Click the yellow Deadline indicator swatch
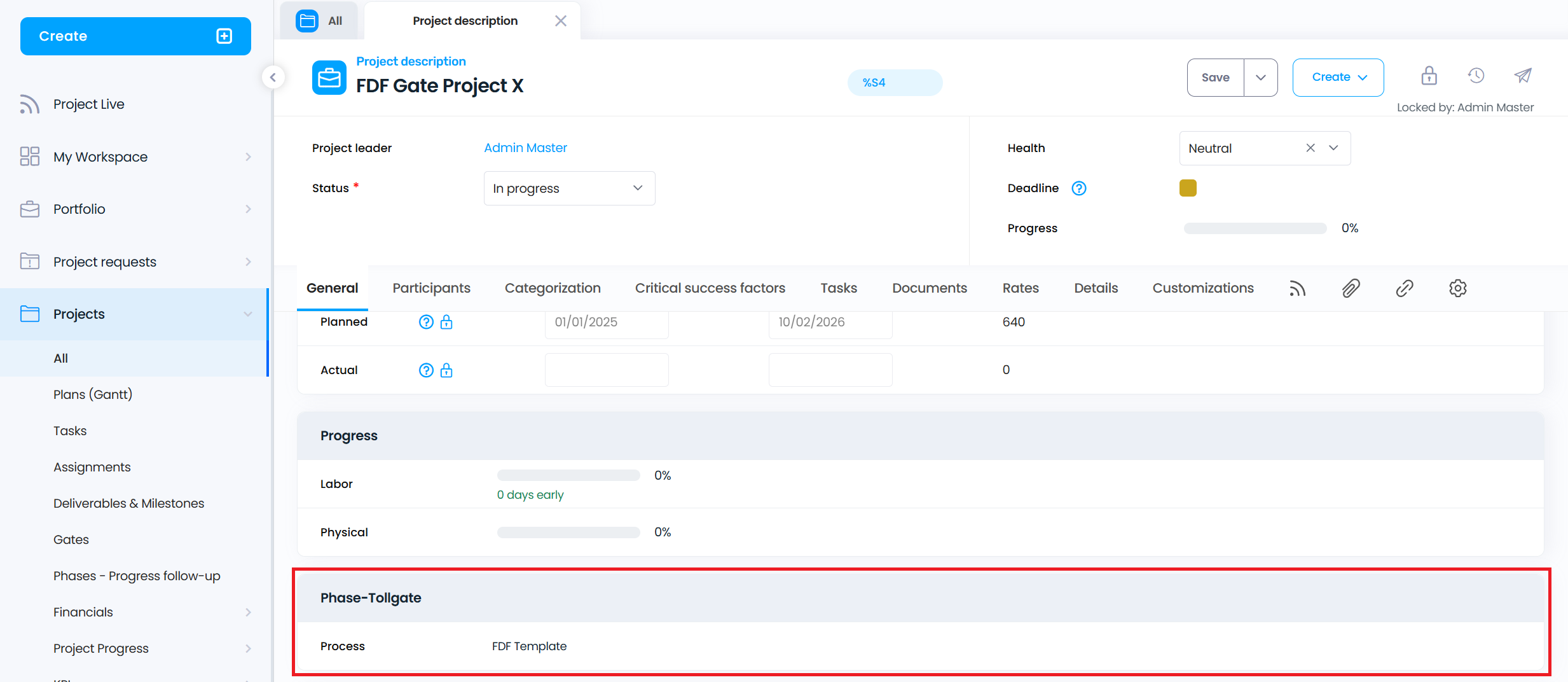Screen dimensions: 1568x682 point(1187,188)
